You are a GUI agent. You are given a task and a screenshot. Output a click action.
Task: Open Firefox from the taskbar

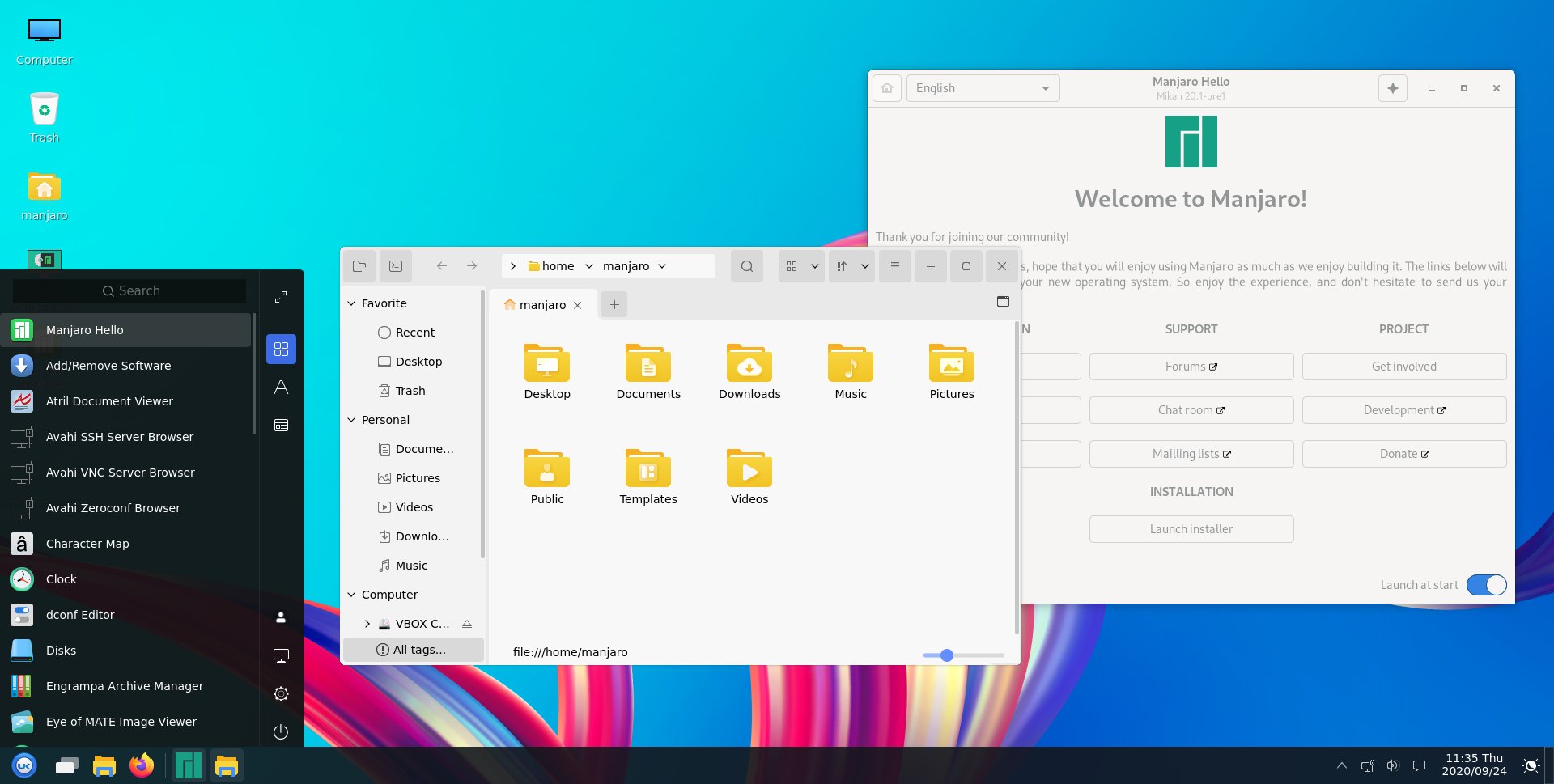pyautogui.click(x=142, y=765)
